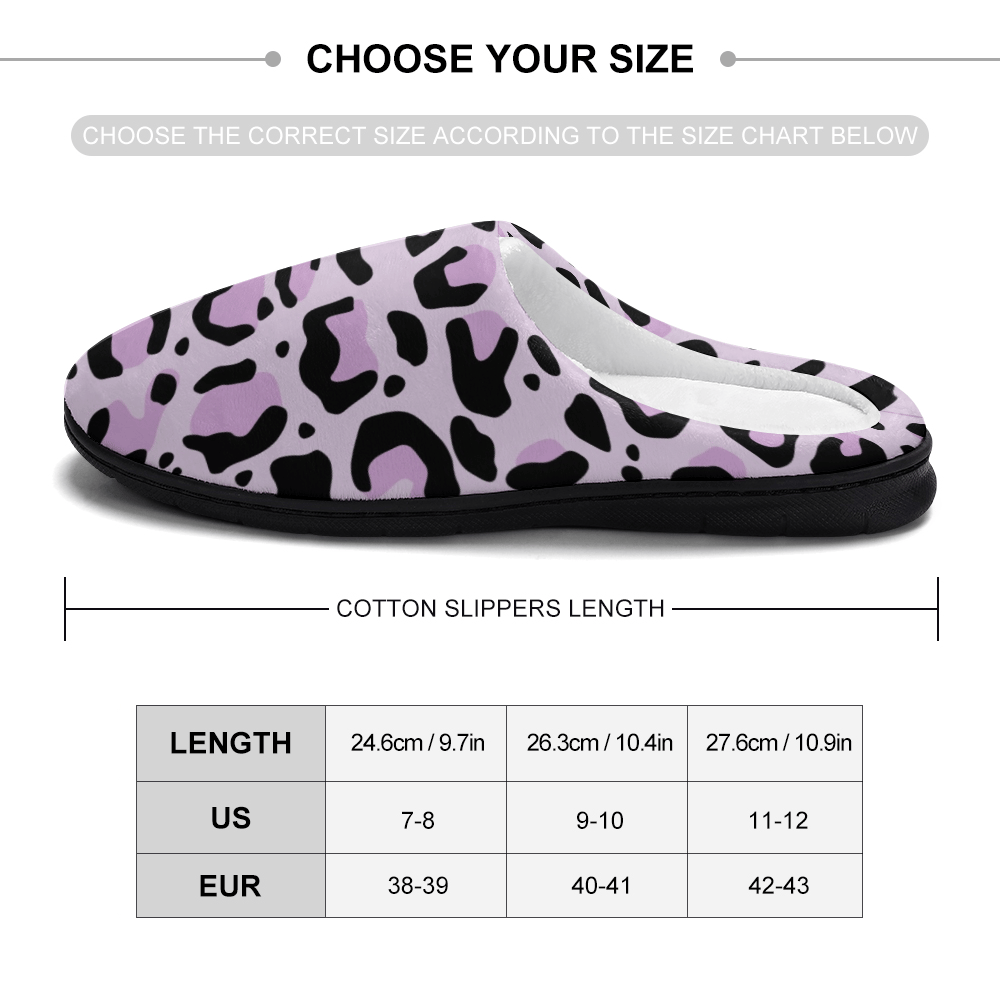Select EUR size 42-43
This screenshot has height=1000, width=1000.
tap(777, 886)
